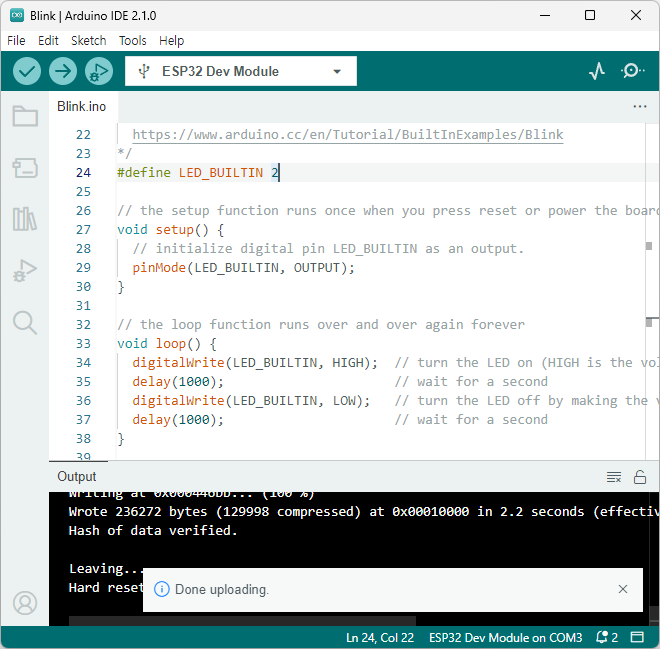This screenshot has height=649, width=660.
Task: Click the account profile icon
Action: pos(25,603)
